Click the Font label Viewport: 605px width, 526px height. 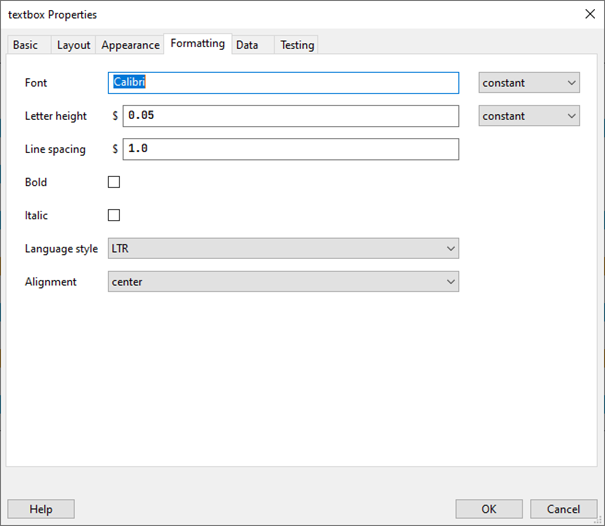[36, 83]
